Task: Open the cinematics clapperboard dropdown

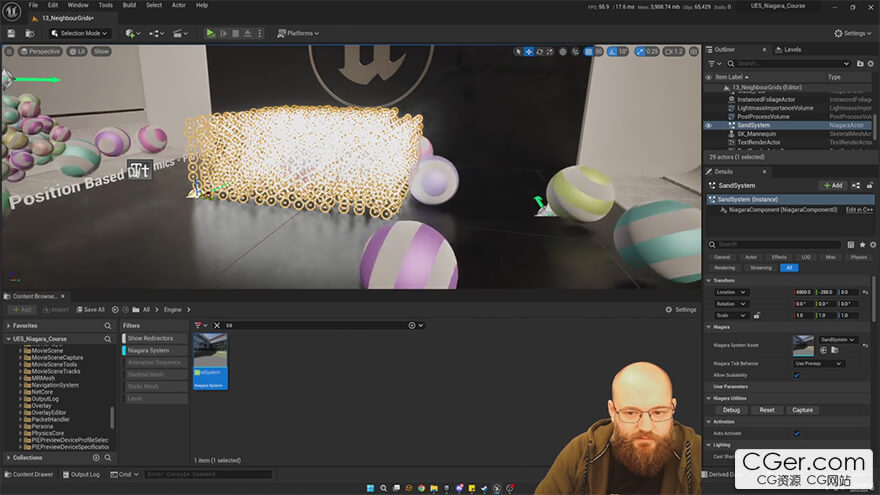Action: tap(180, 34)
